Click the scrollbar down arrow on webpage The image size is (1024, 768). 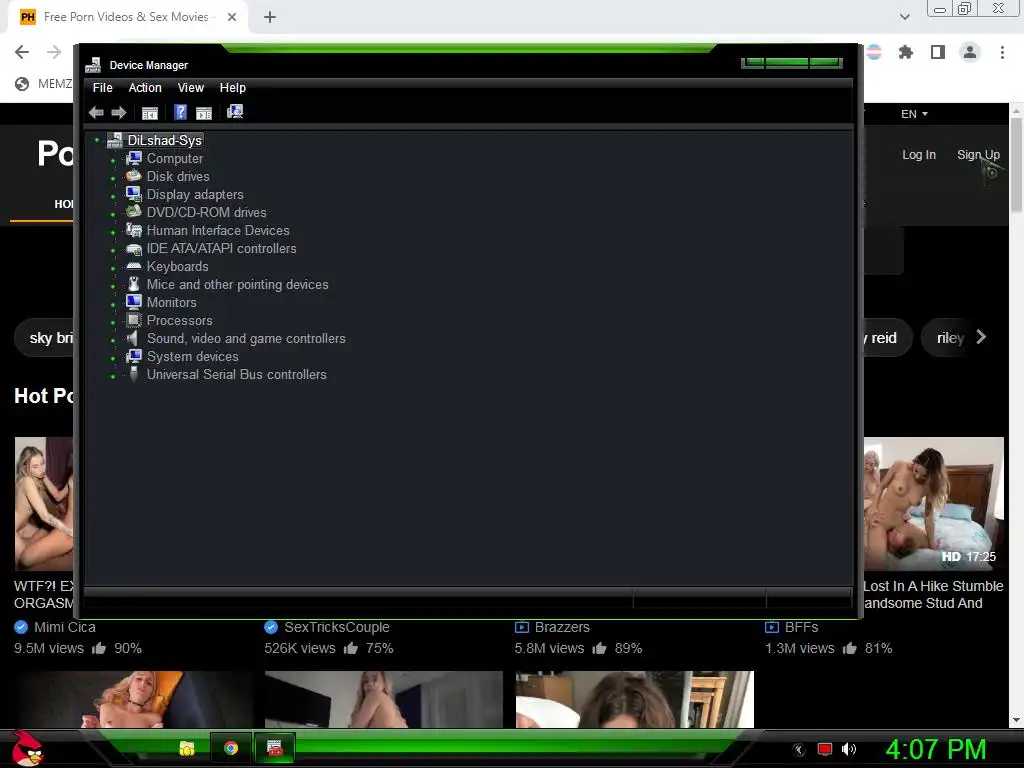coord(1016,720)
